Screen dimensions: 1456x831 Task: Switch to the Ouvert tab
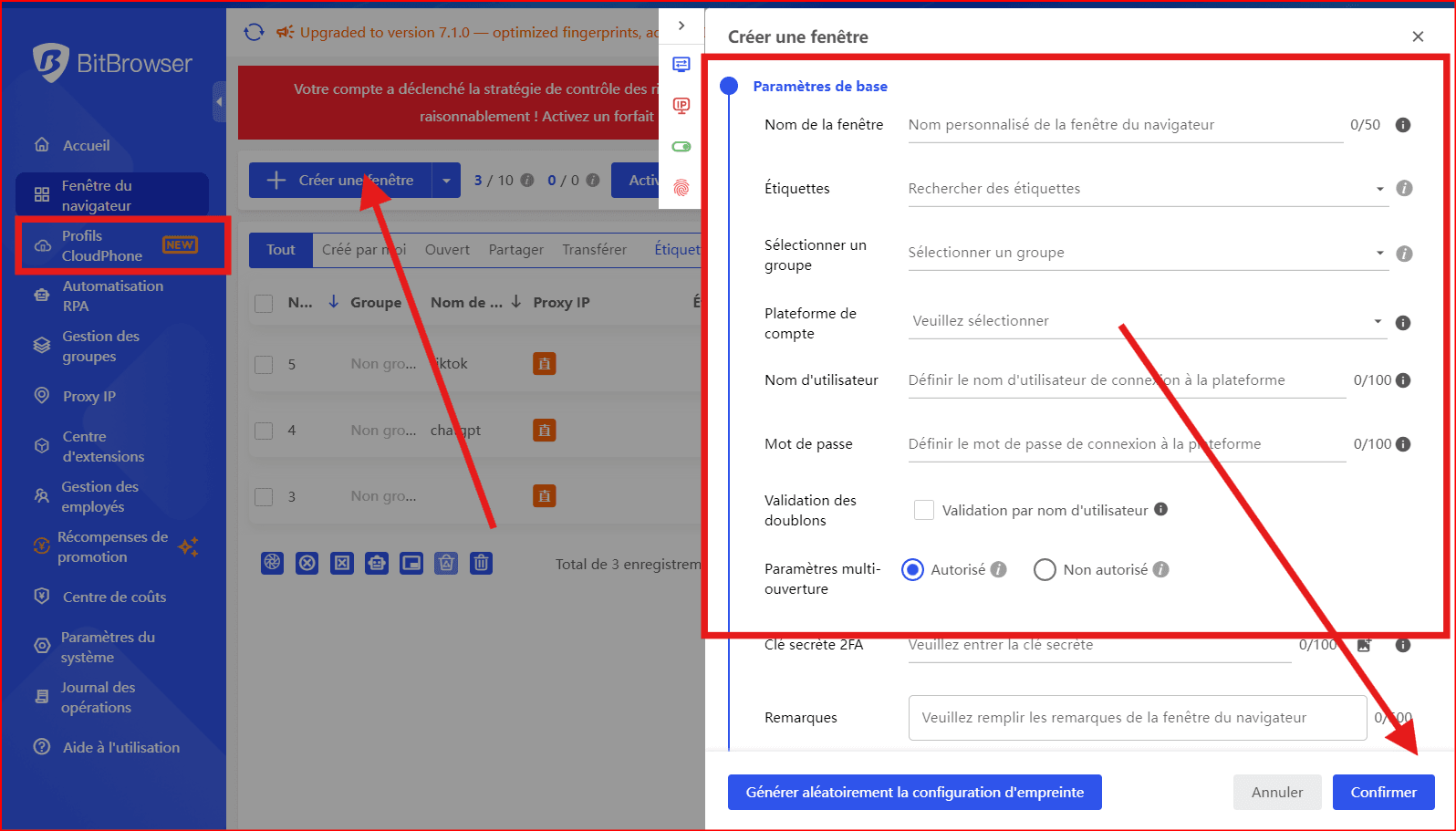pos(447,250)
